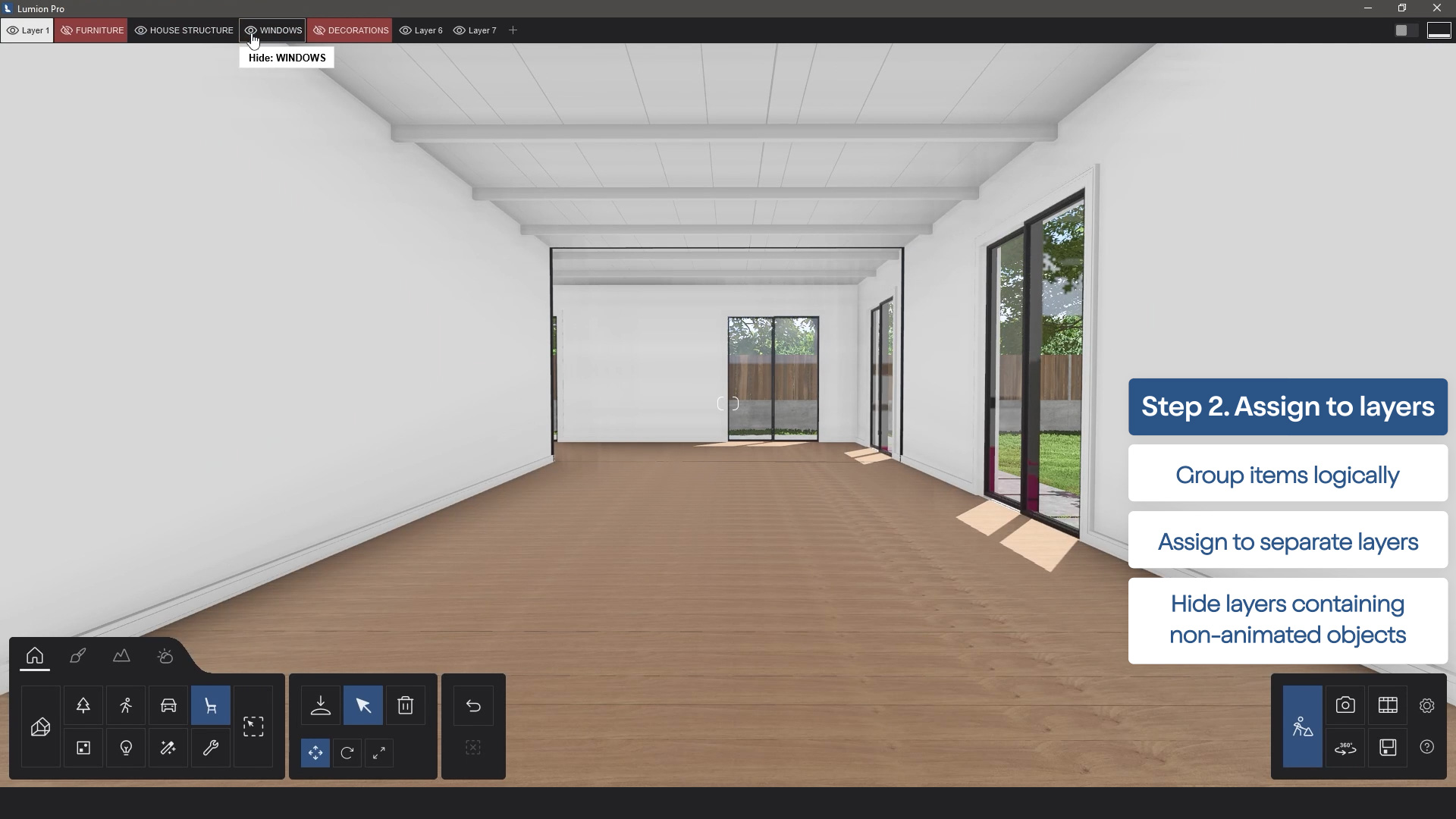Click the Undo arrow button
This screenshot has height=819, width=1456.
[x=473, y=706]
